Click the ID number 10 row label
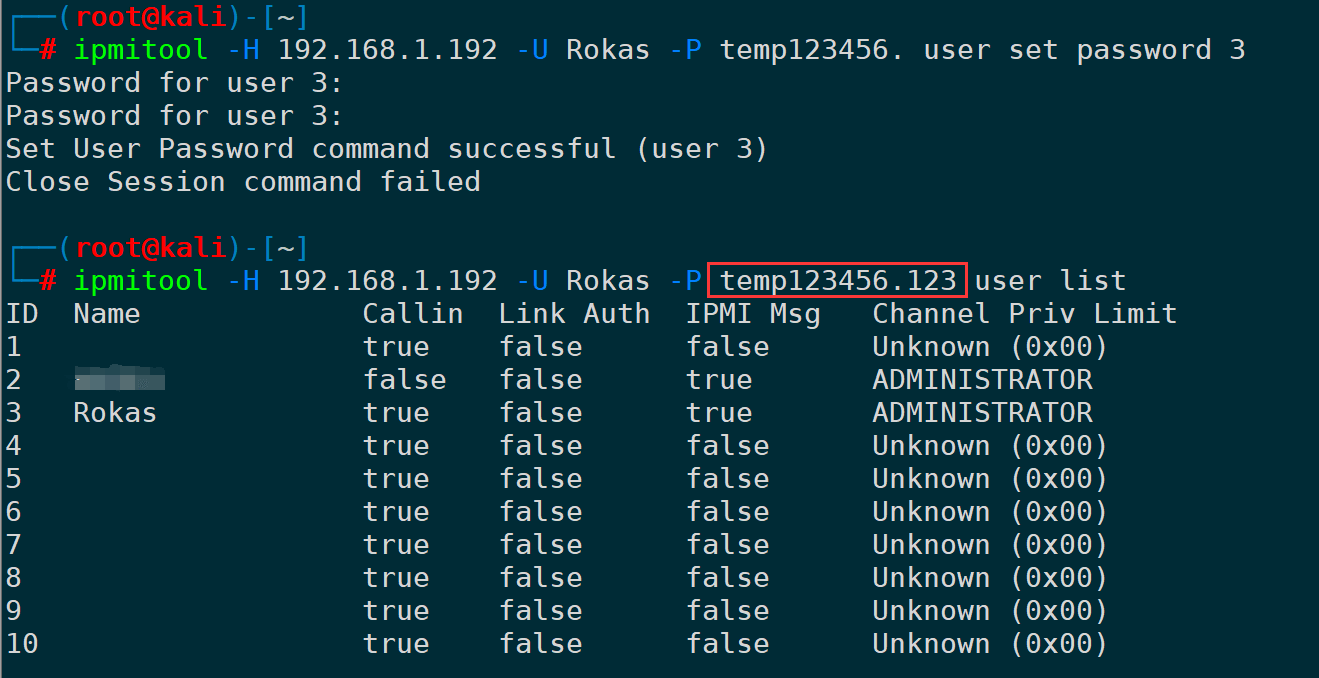The image size is (1319, 678). [22, 644]
